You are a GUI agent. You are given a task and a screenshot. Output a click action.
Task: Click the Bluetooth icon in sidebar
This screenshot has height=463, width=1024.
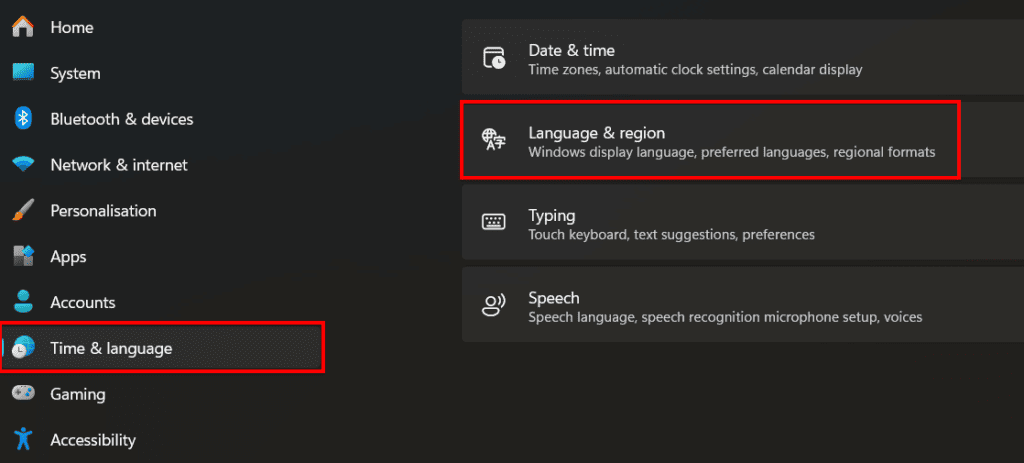(24, 119)
